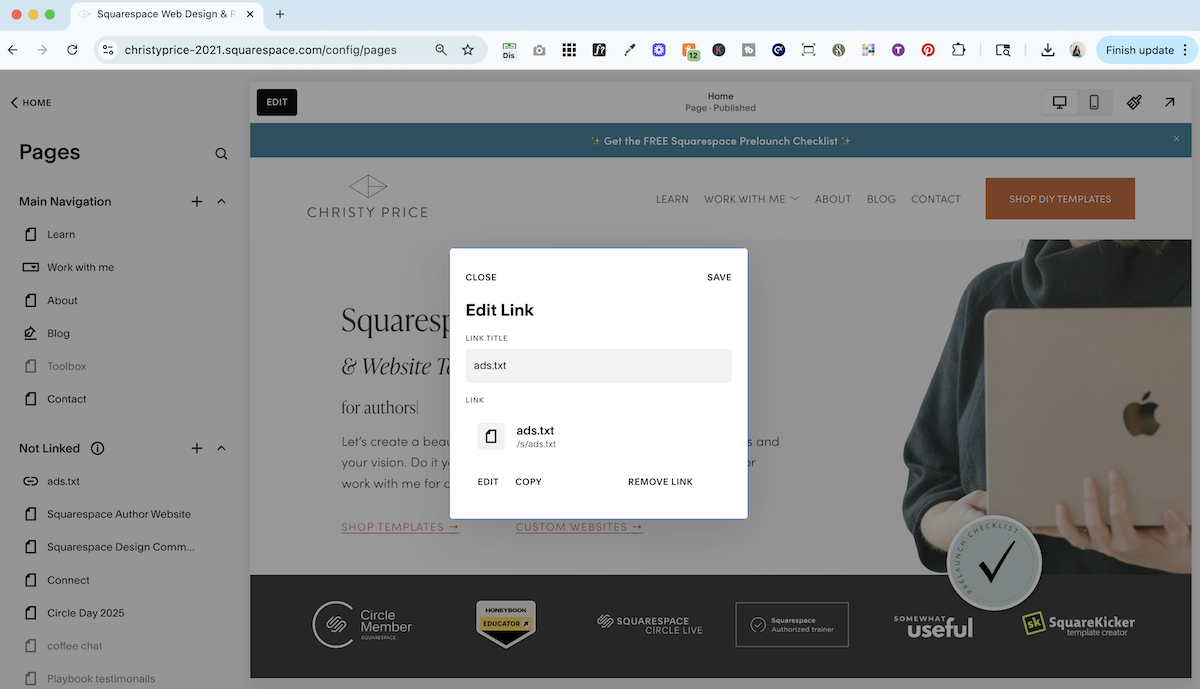Click the address bar URL
1200x689 pixels.
coord(260,50)
